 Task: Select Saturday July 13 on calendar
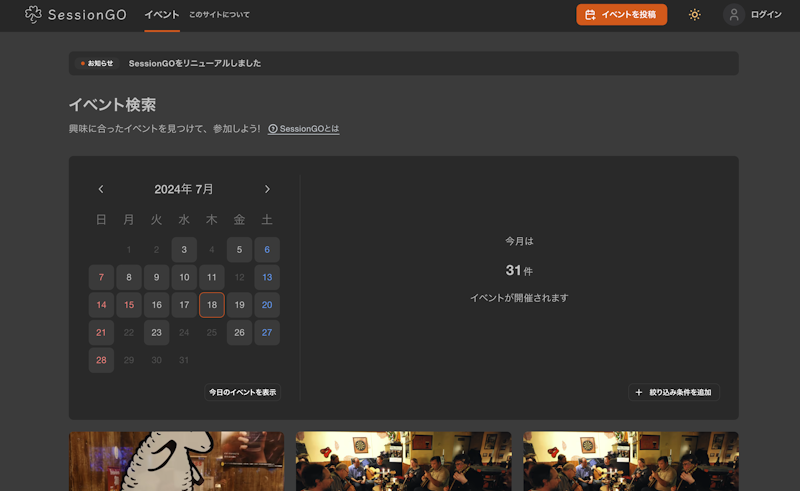pos(267,277)
